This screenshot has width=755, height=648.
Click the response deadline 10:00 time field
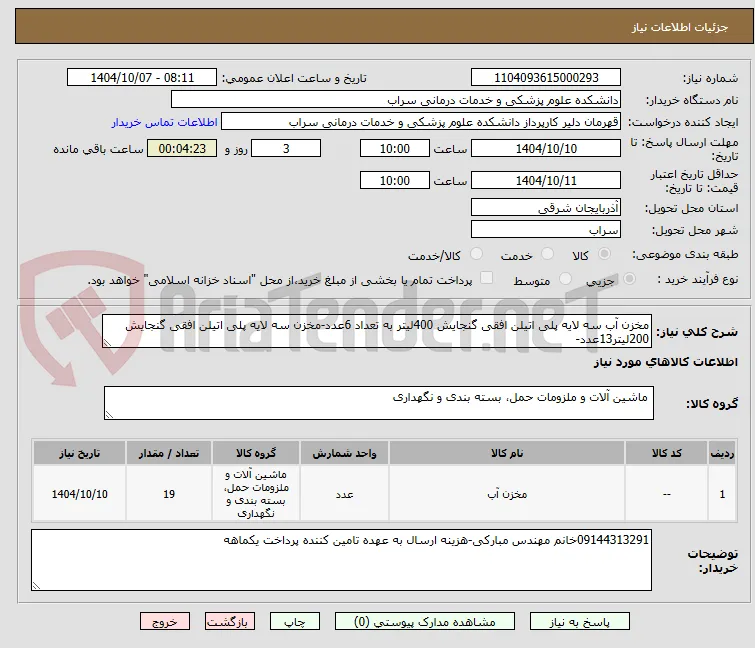(x=395, y=148)
